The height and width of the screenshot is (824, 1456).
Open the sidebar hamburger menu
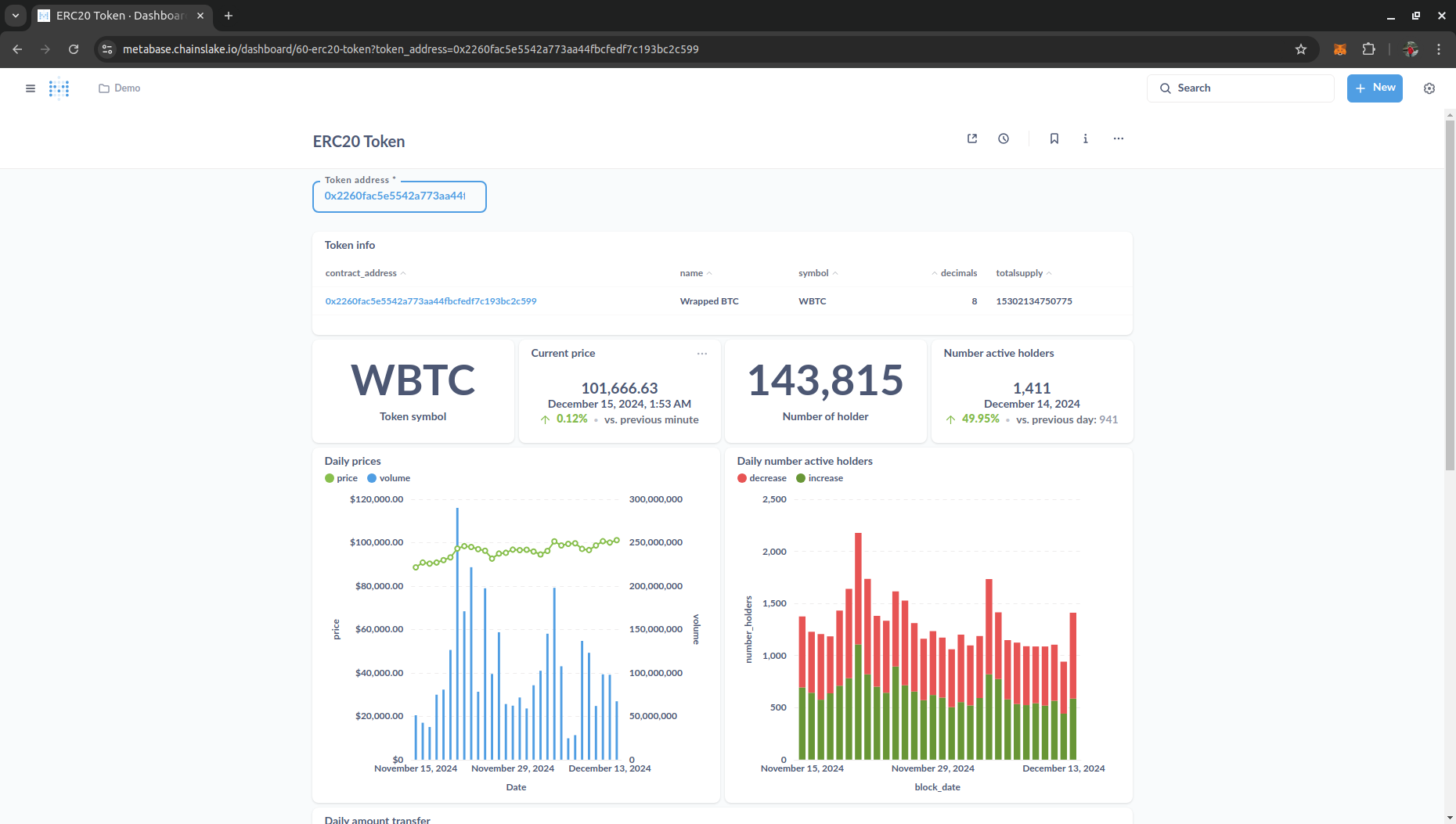31,88
